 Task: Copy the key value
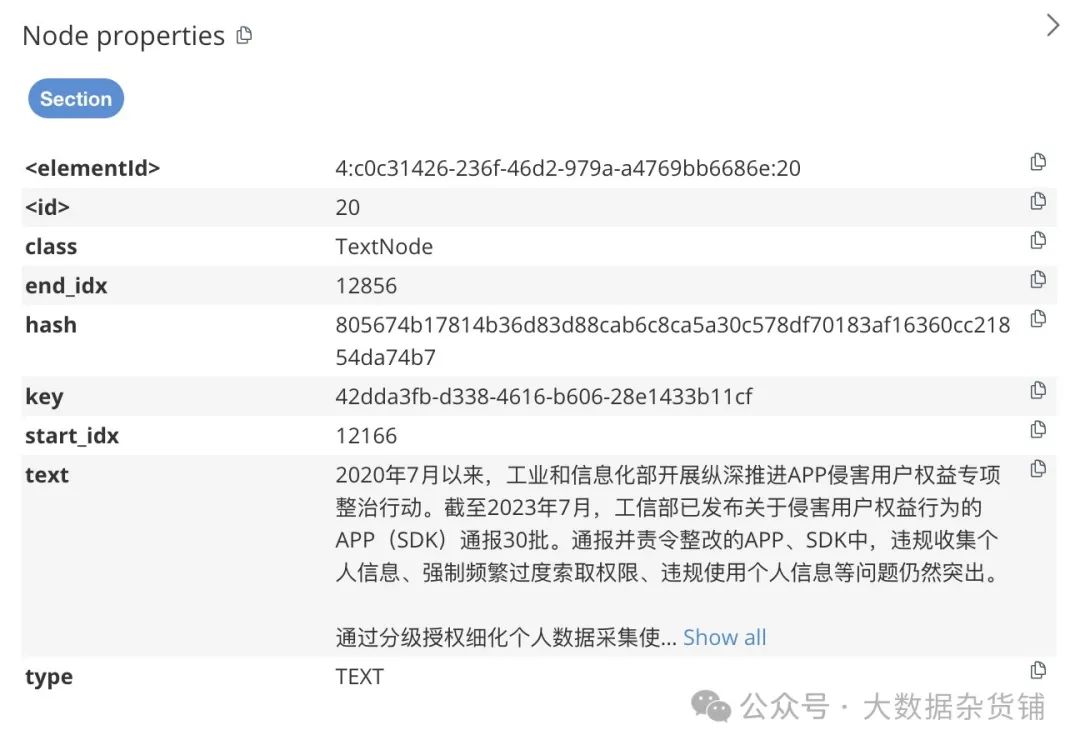(1038, 390)
